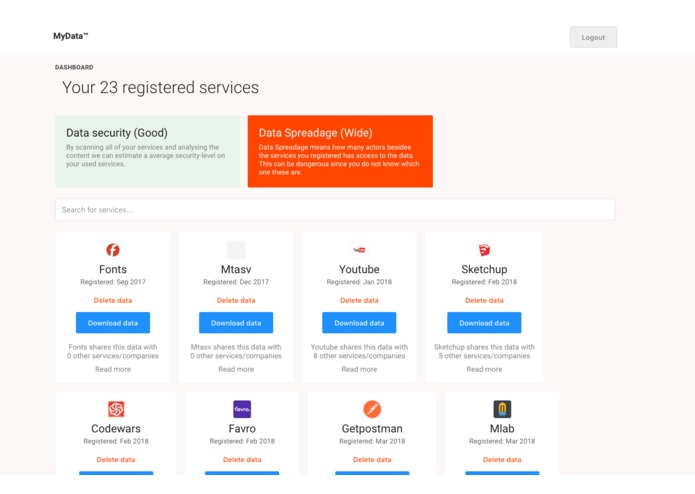Select the Mlab service name
This screenshot has height=494, width=695.
click(x=502, y=428)
